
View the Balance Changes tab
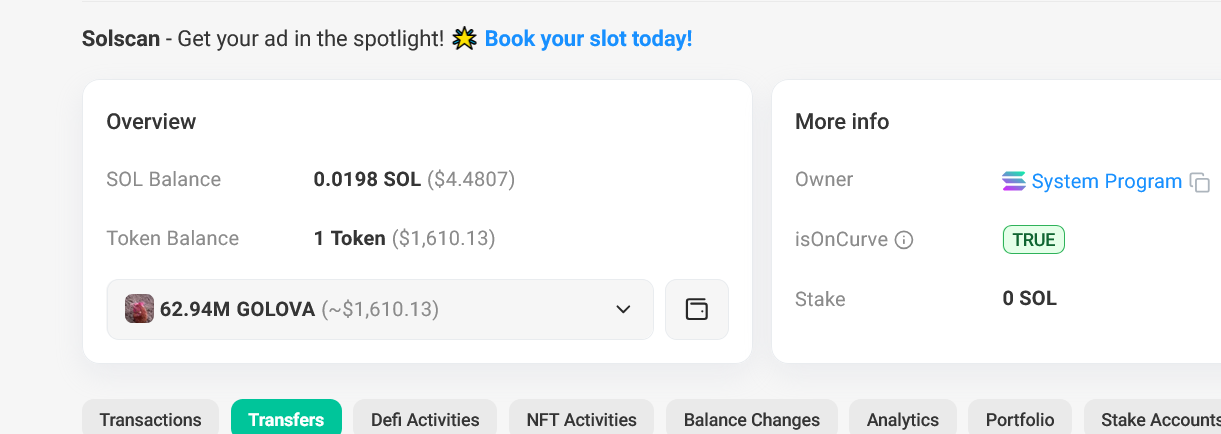point(752,419)
